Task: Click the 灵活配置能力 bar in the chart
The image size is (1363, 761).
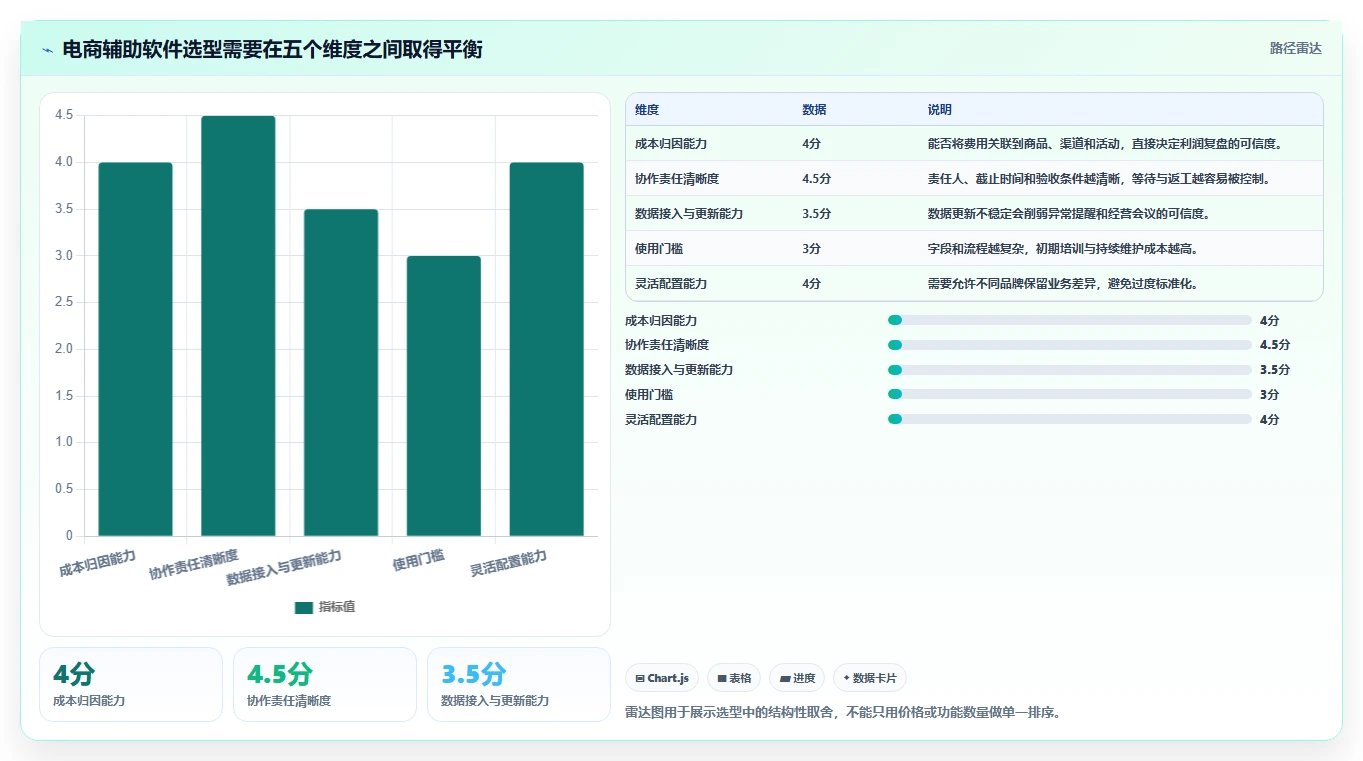Action: point(546,349)
